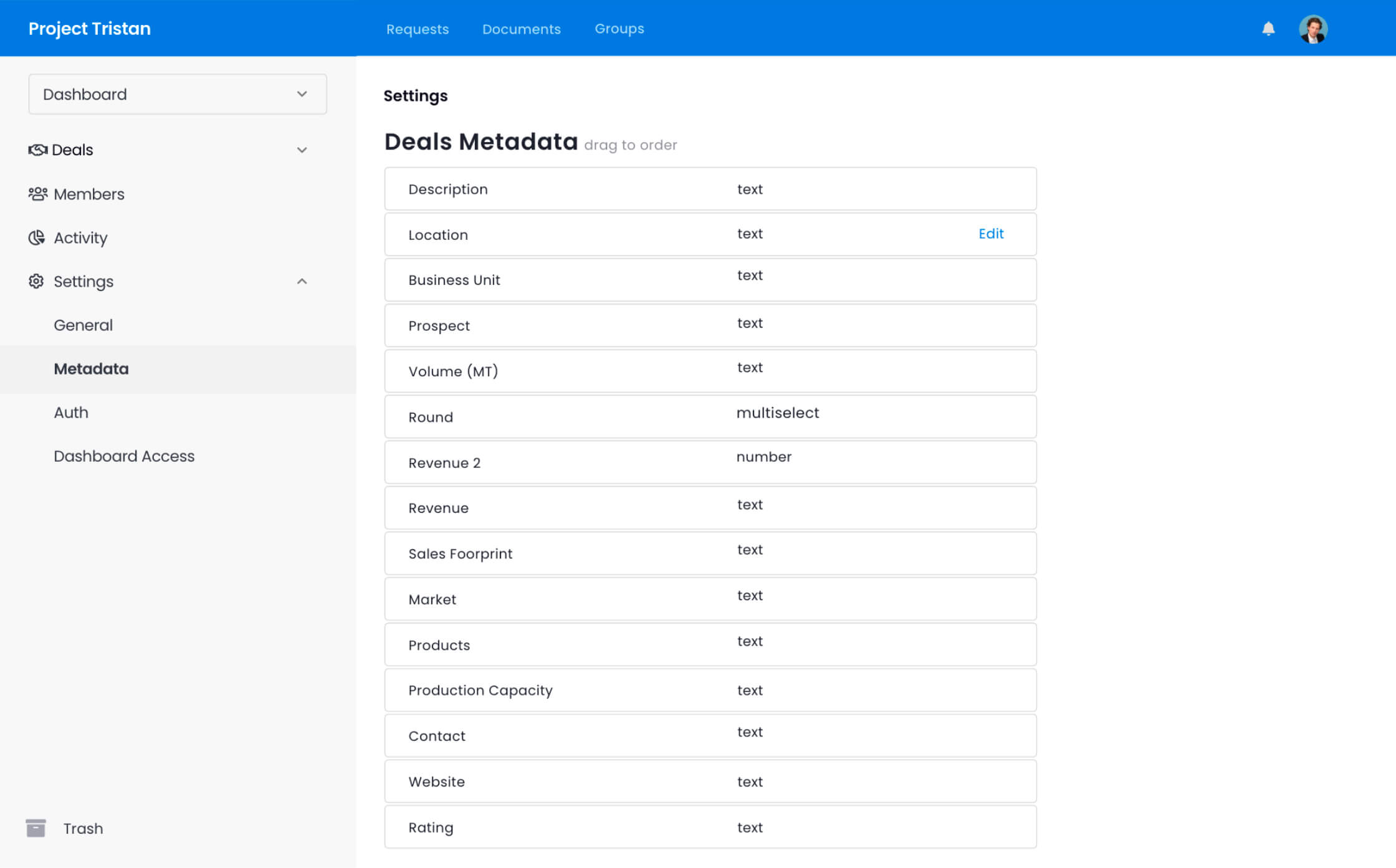Click the Activity chart icon
Screen dimensions: 1396x868
[x=37, y=238]
